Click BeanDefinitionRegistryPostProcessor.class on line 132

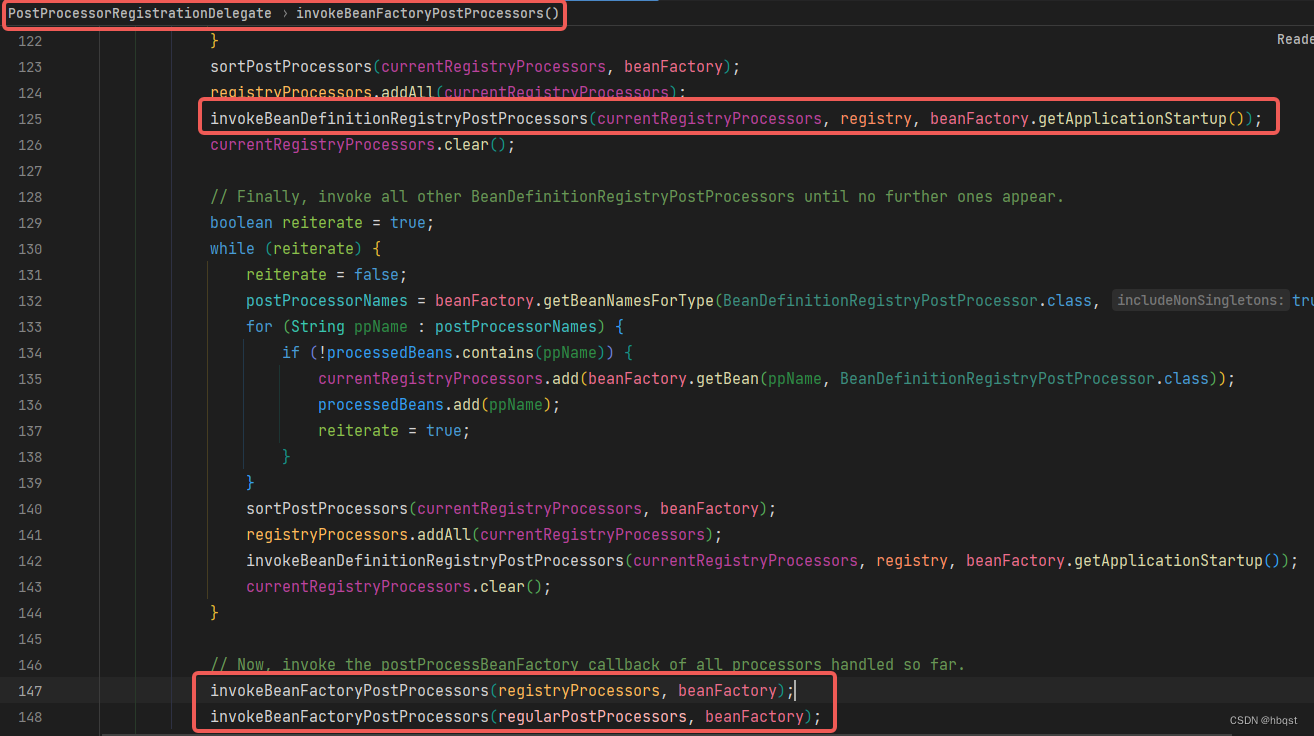[908, 301]
